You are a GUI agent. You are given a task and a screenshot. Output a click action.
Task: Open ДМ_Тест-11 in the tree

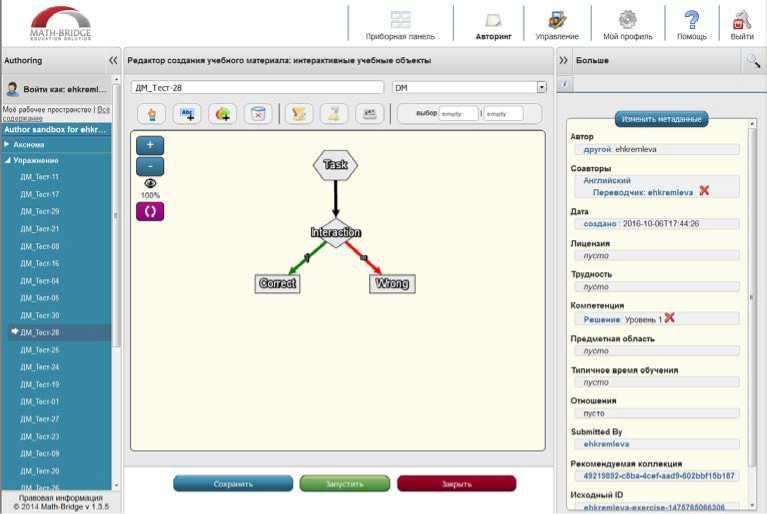tap(40, 177)
